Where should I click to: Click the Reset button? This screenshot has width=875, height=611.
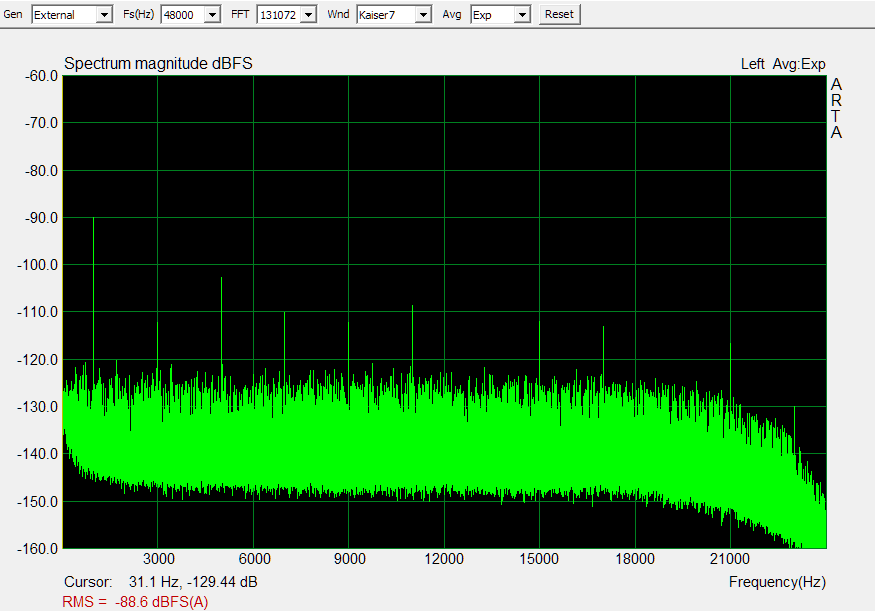559,15
